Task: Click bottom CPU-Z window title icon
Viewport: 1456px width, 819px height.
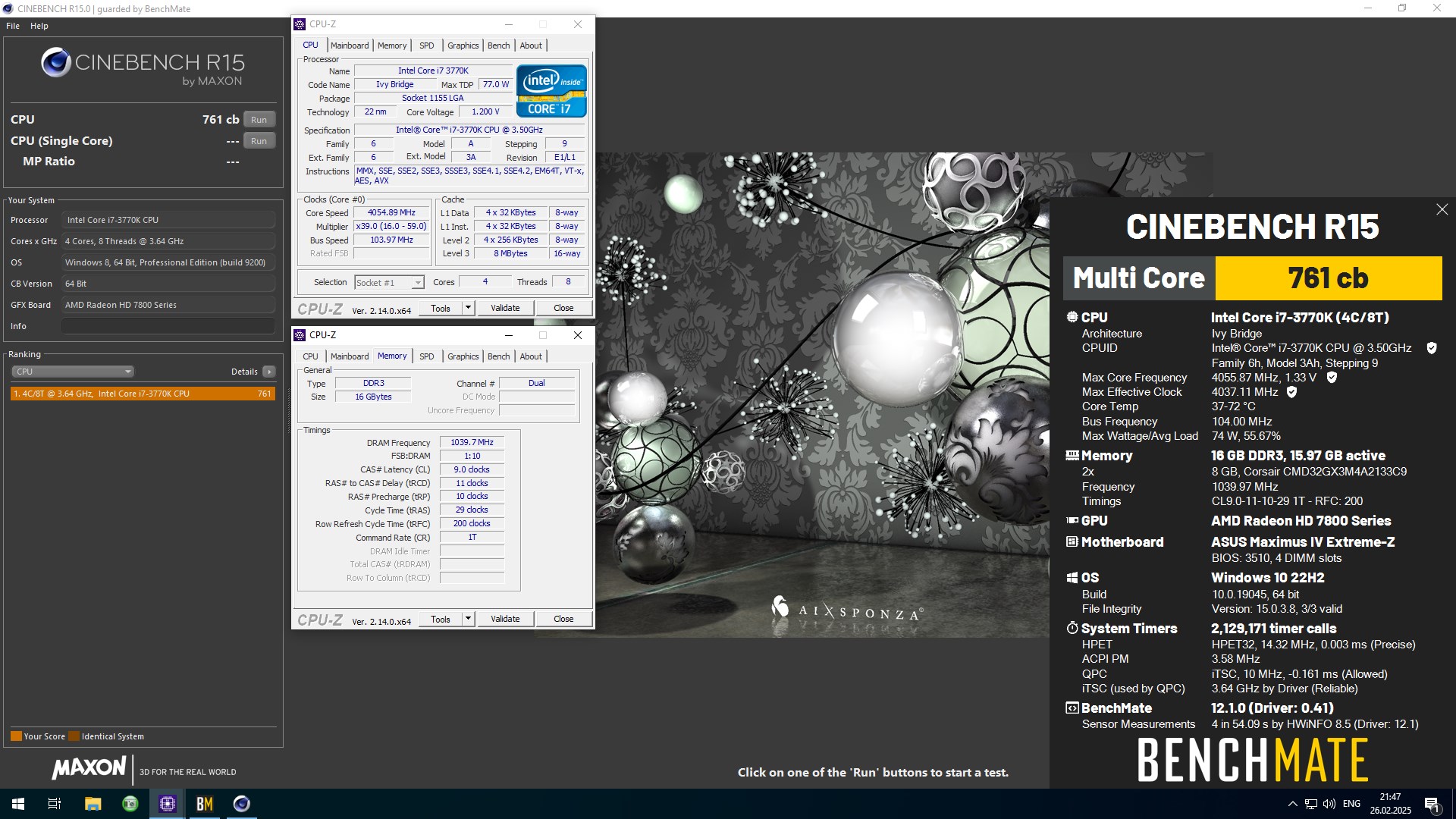Action: coord(300,335)
